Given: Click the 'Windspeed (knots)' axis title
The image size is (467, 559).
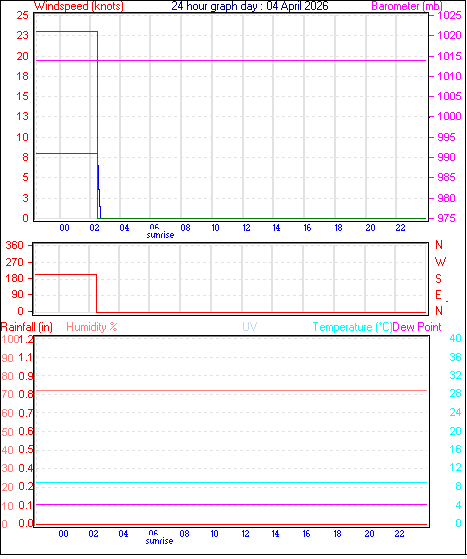Looking at the screenshot, I should [x=79, y=6].
